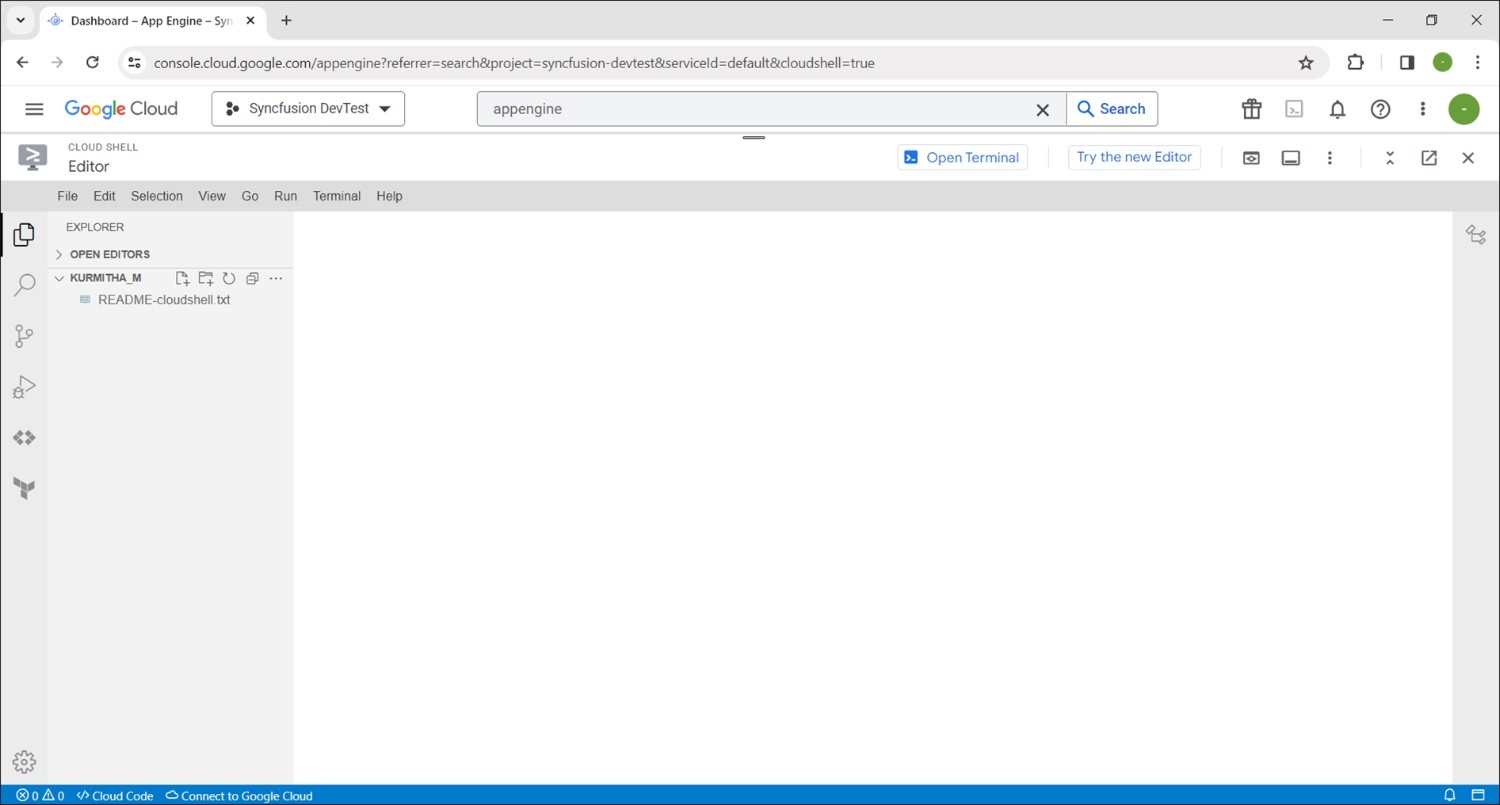The image size is (1500, 805).
Task: Open README-cloudshell.txt file
Action: click(164, 300)
